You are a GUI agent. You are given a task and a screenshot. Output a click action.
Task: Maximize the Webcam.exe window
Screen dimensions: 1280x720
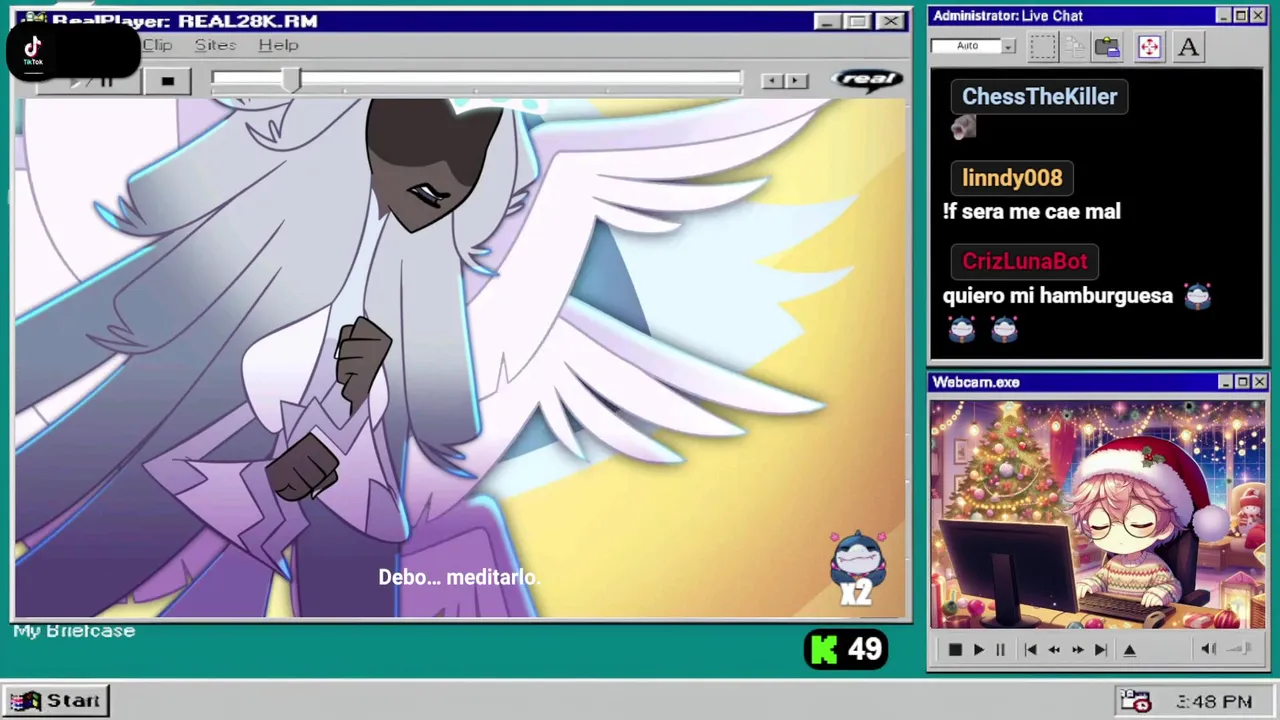click(1243, 382)
